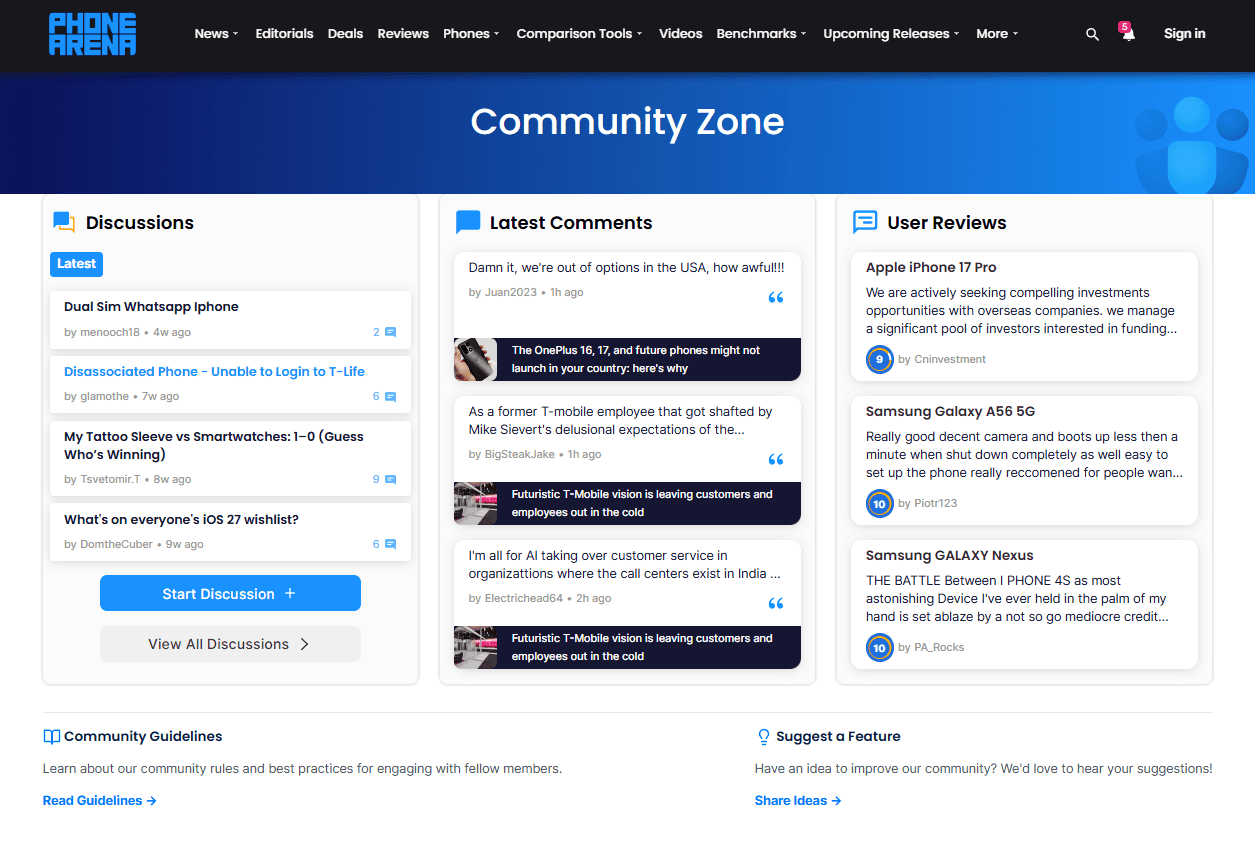Open the Samsung GALAXY Nexus review
Screen dimensions: 1255x845
(950, 556)
